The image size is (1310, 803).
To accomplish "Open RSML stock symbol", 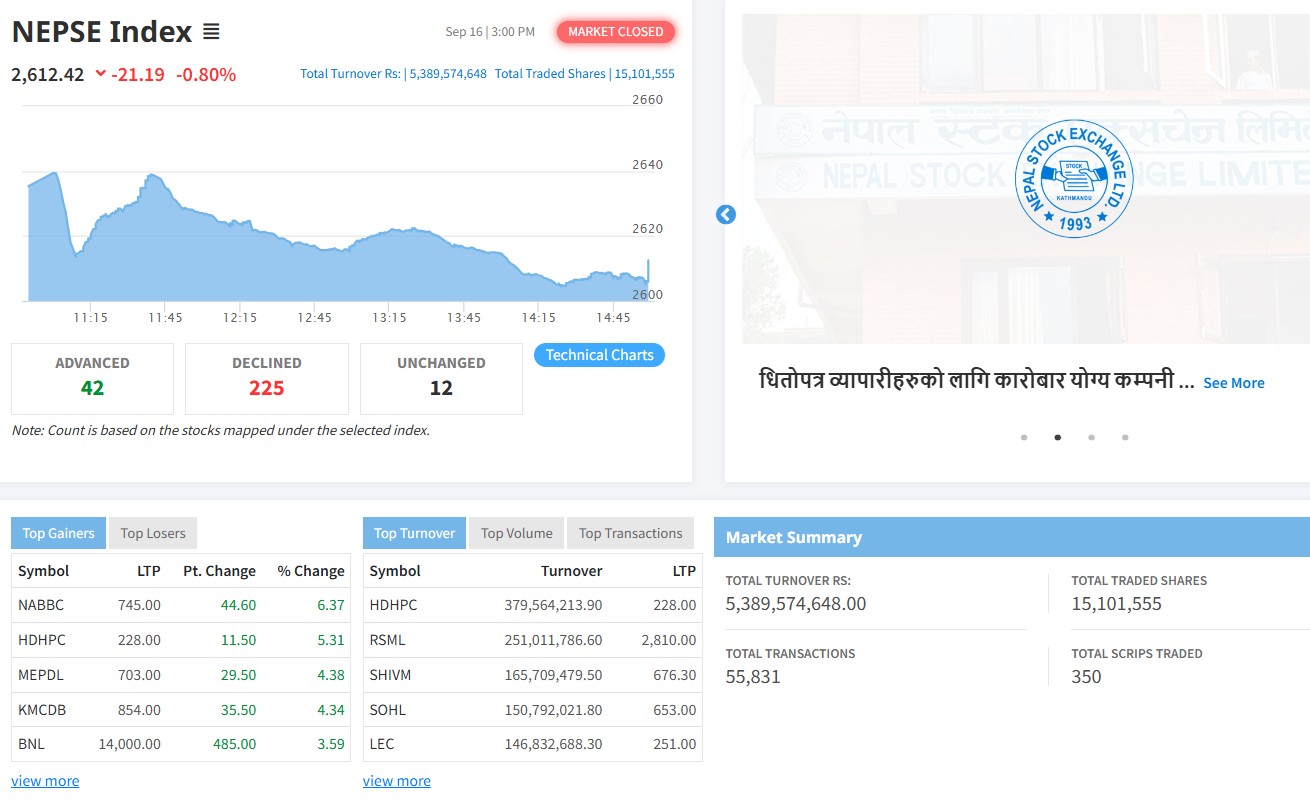I will point(388,640).
